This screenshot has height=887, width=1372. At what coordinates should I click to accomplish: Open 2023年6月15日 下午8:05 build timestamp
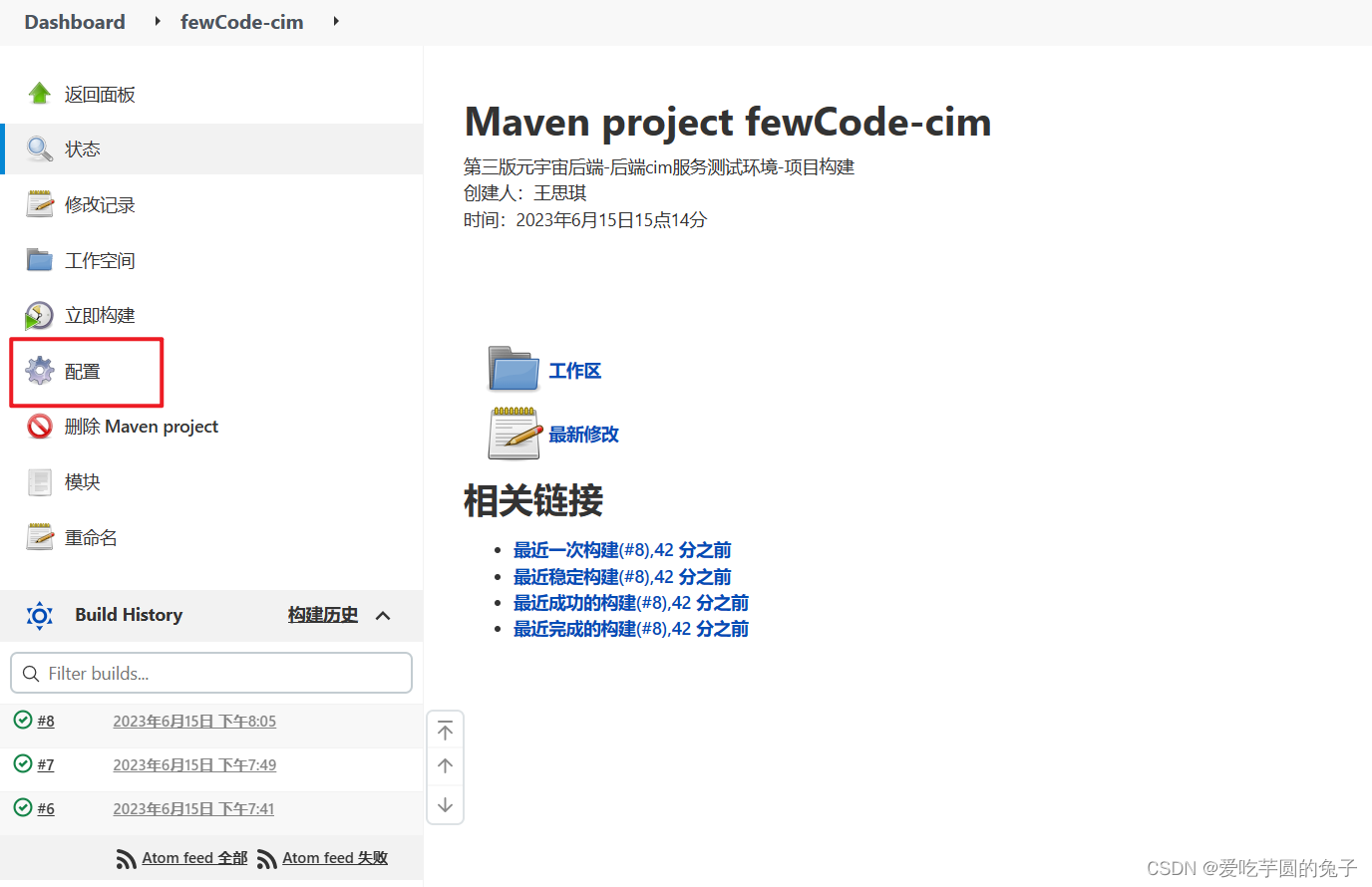pos(194,721)
